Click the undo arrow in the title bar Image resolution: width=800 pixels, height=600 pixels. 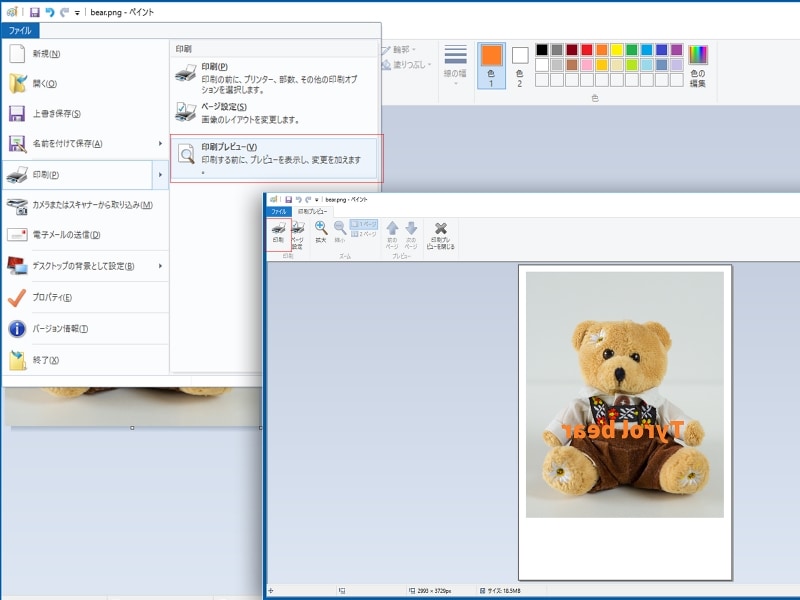pyautogui.click(x=49, y=12)
